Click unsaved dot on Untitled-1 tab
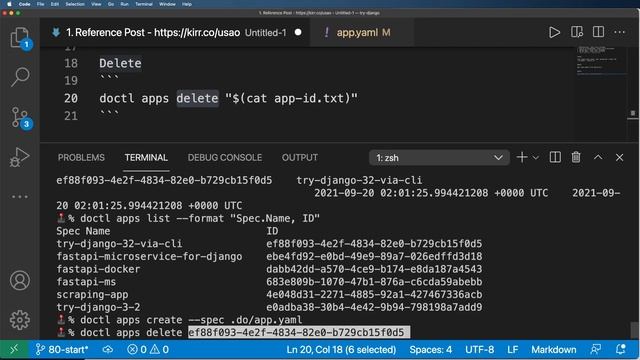 coord(298,32)
